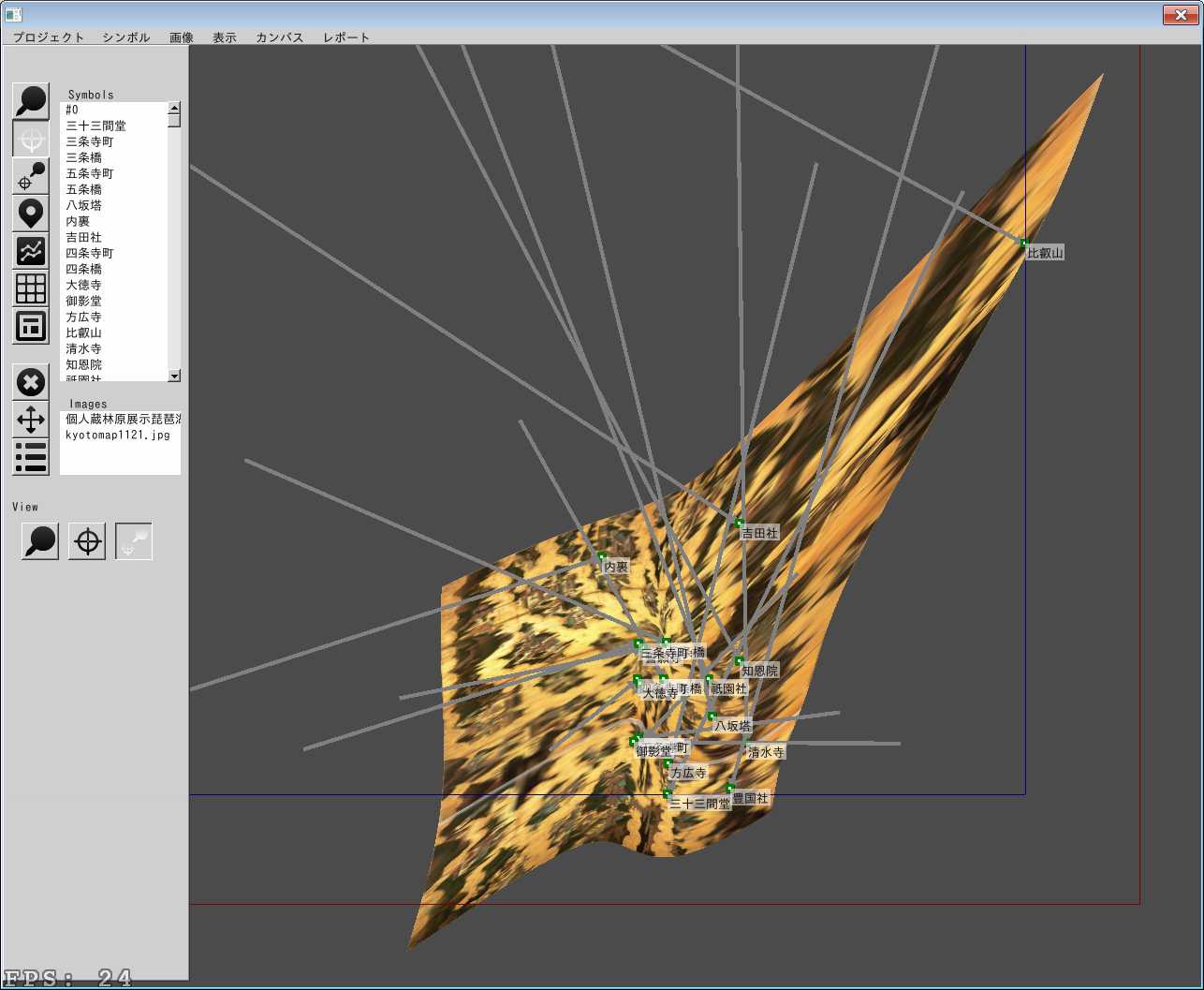1204x990 pixels.
Task: Open the layout panel tool icon
Action: (31, 326)
